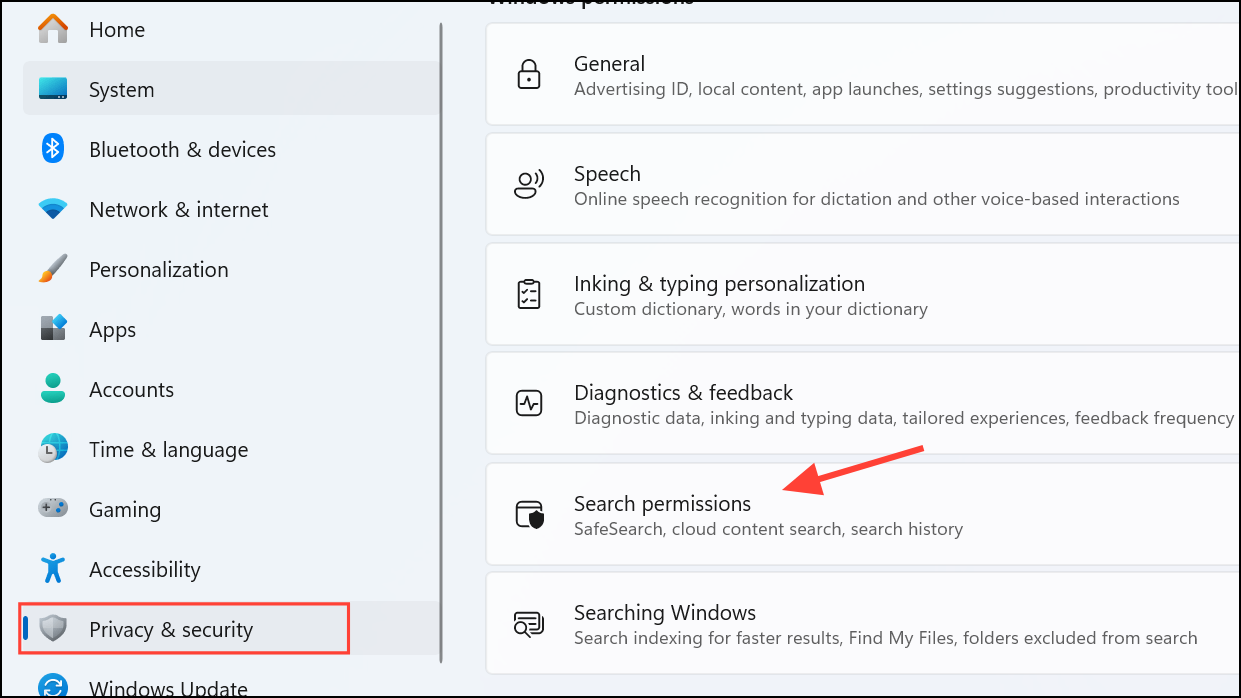Click the Gaming controller icon
Viewport: 1241px width, 698px height.
pos(53,508)
